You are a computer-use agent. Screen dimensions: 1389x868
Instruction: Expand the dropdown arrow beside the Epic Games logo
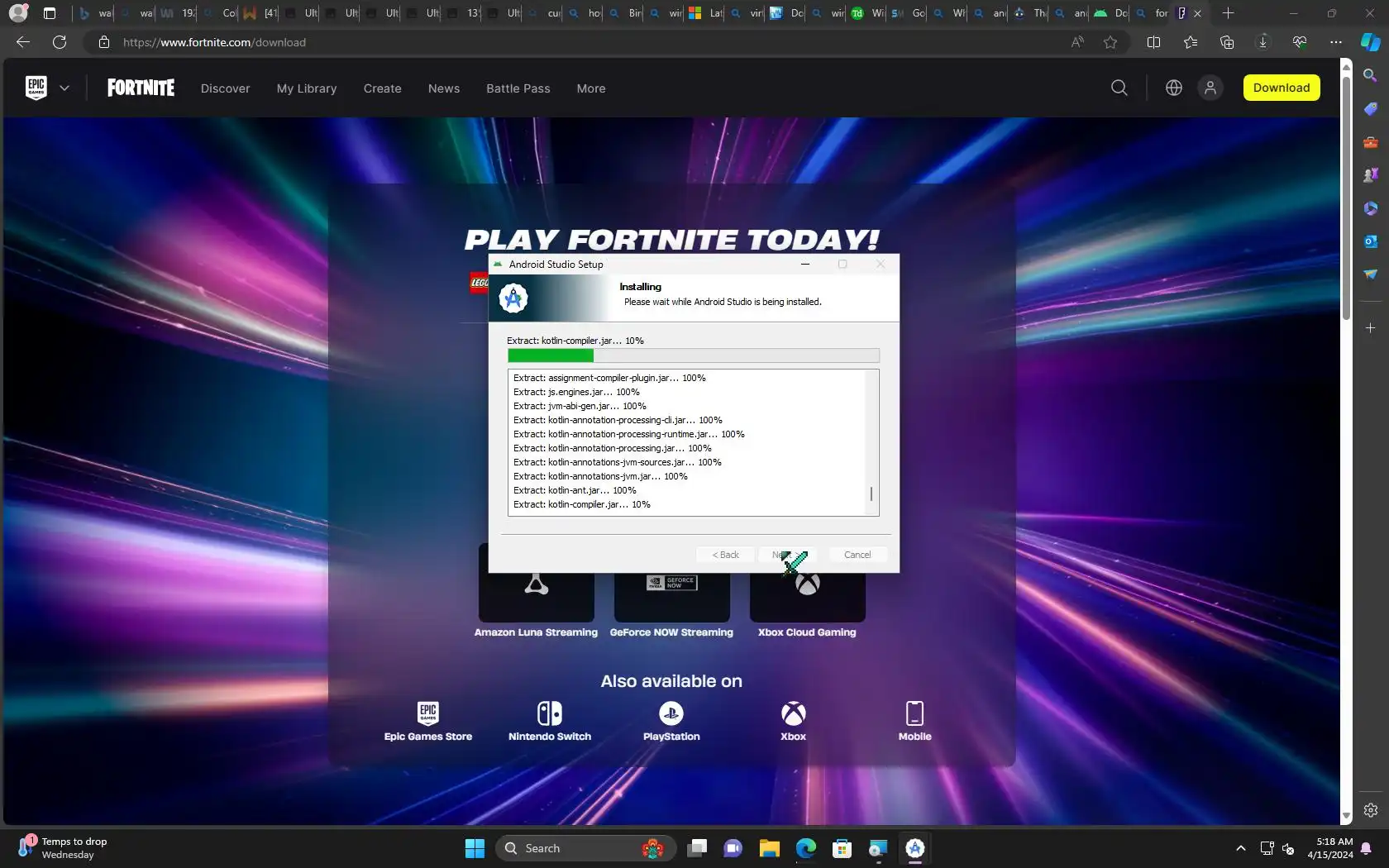pyautogui.click(x=64, y=88)
